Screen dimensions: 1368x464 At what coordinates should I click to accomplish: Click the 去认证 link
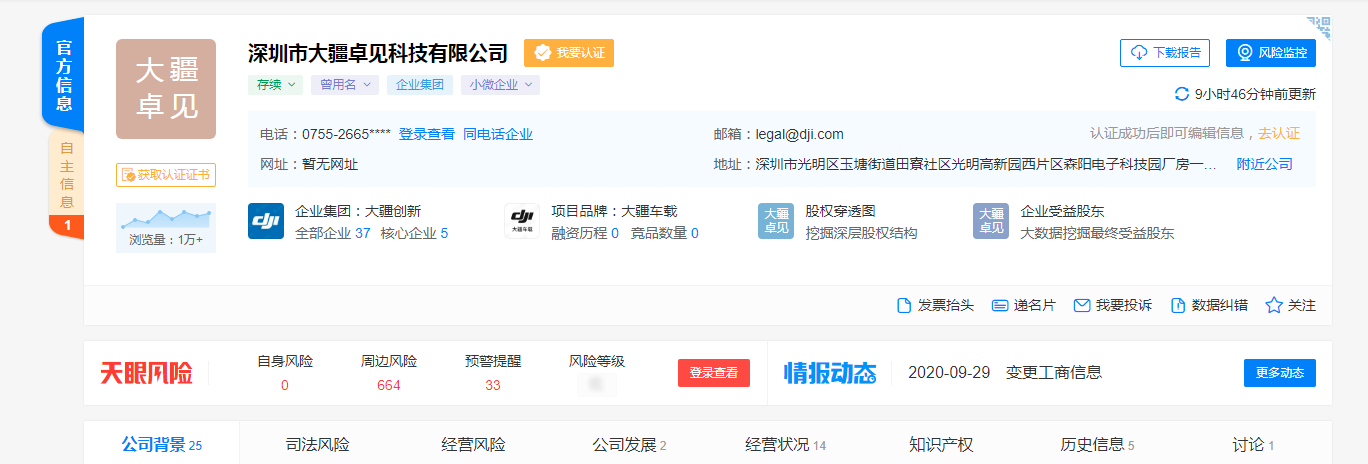[1279, 133]
